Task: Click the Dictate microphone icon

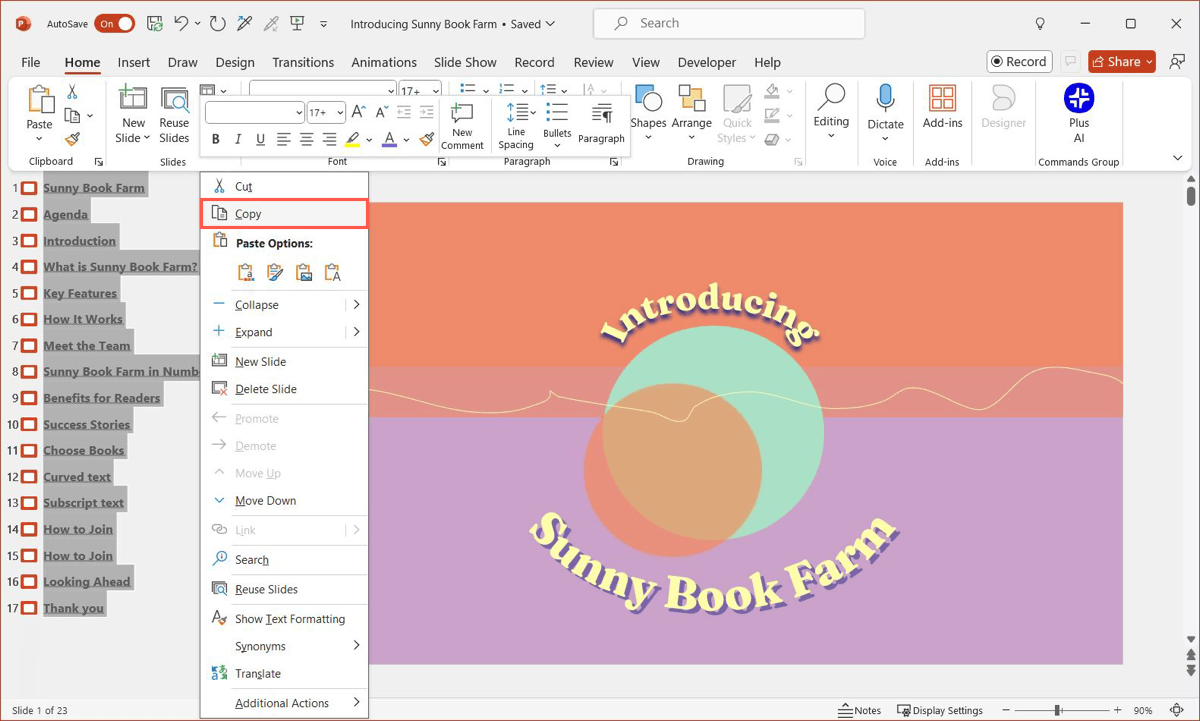Action: pos(885,98)
